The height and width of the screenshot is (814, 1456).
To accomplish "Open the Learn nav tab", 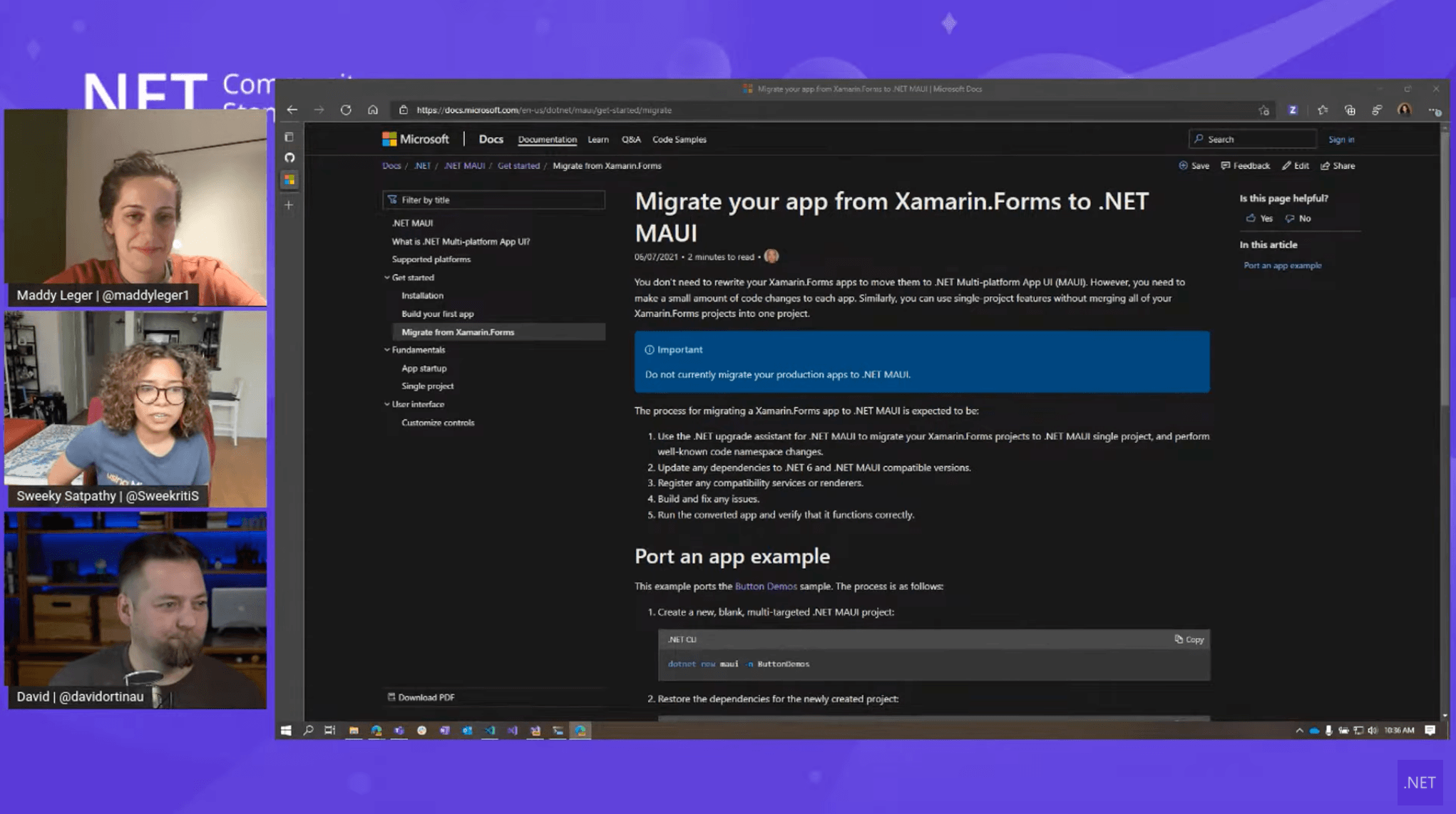I will click(598, 140).
